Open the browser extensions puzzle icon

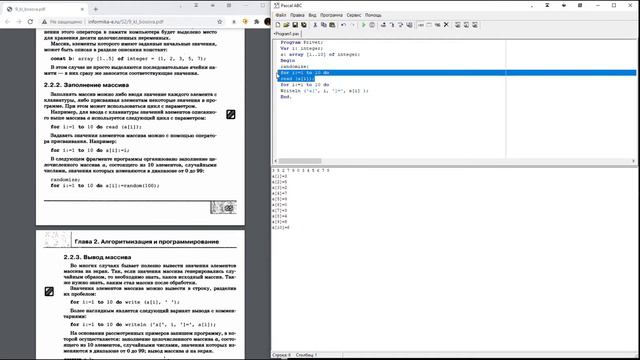[257, 22]
